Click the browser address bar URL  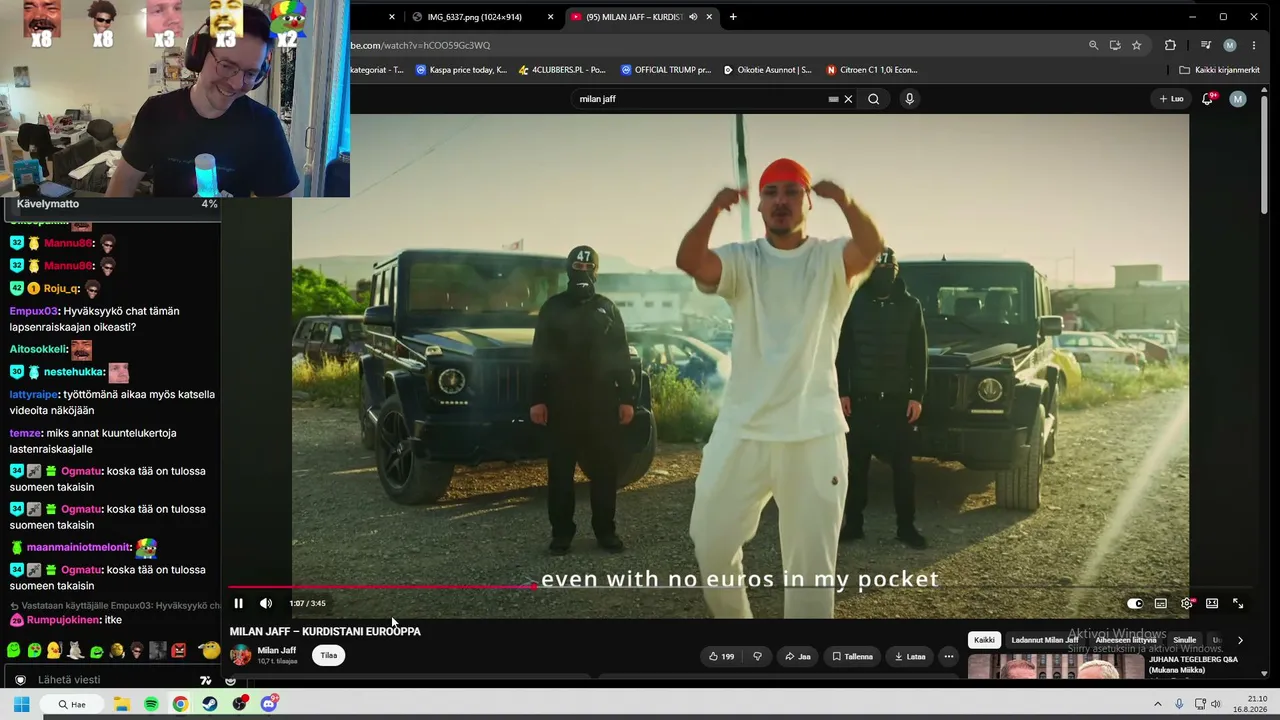(420, 45)
